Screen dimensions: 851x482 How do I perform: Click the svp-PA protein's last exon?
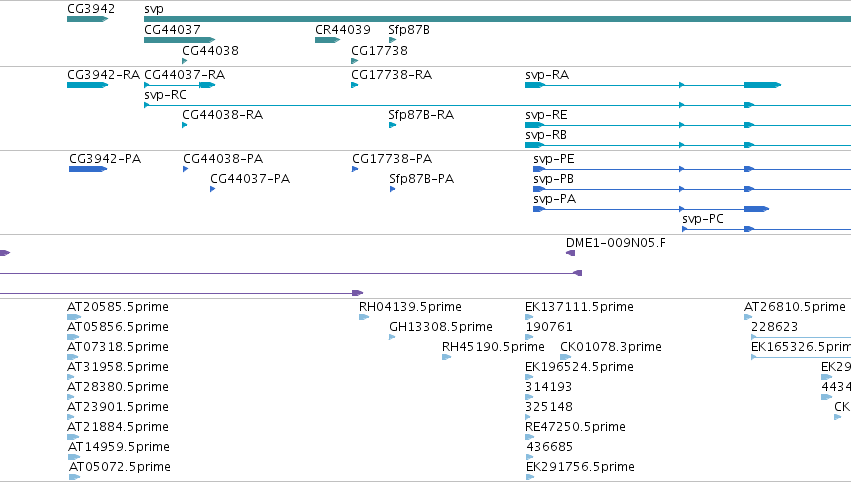click(x=757, y=209)
